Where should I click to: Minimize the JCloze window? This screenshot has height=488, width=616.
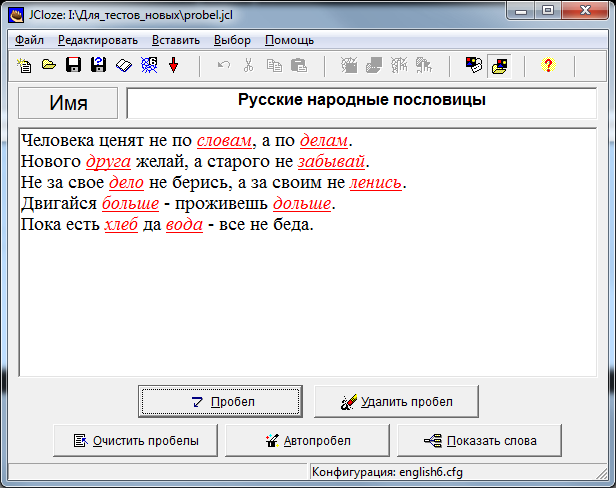tap(521, 11)
